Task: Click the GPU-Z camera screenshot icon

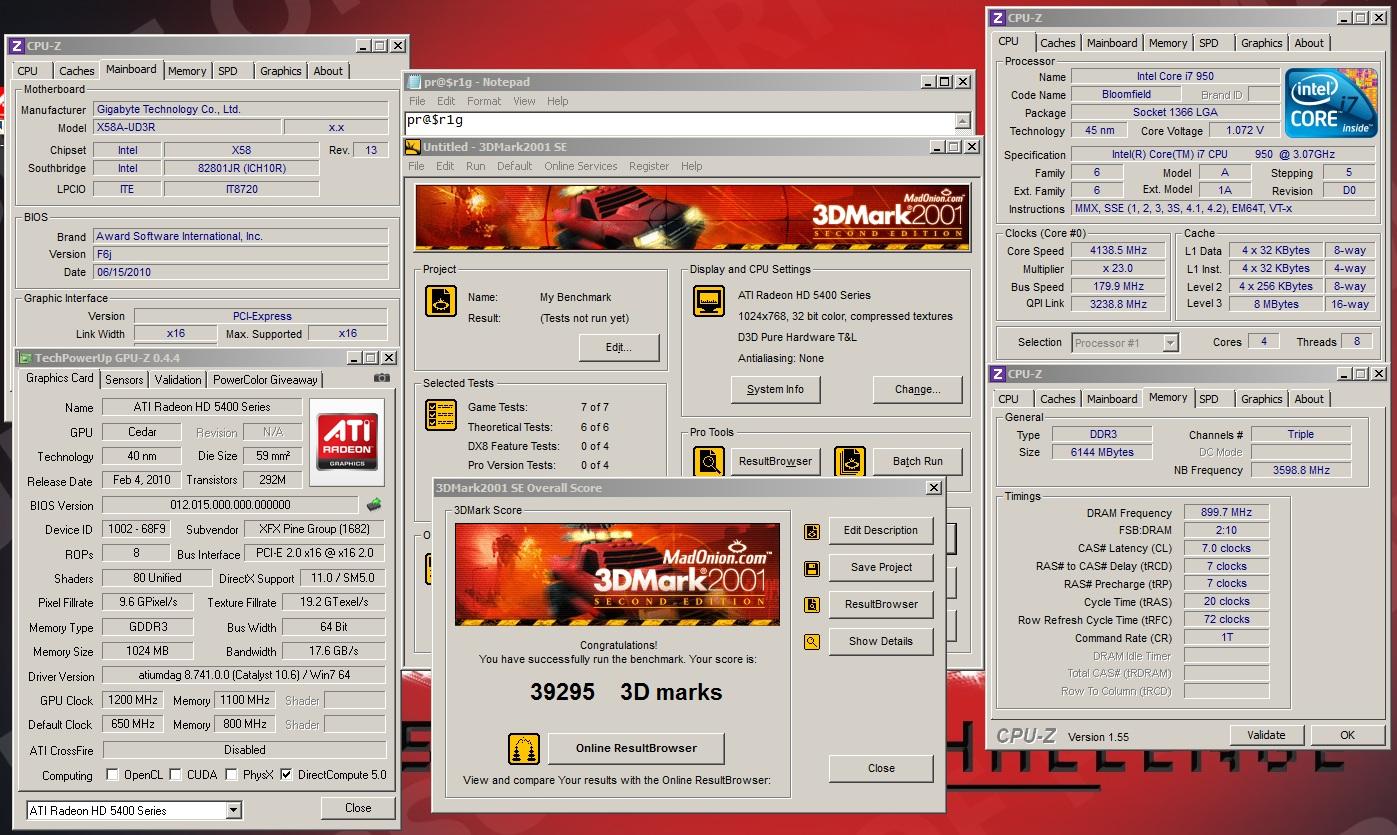Action: [x=381, y=378]
